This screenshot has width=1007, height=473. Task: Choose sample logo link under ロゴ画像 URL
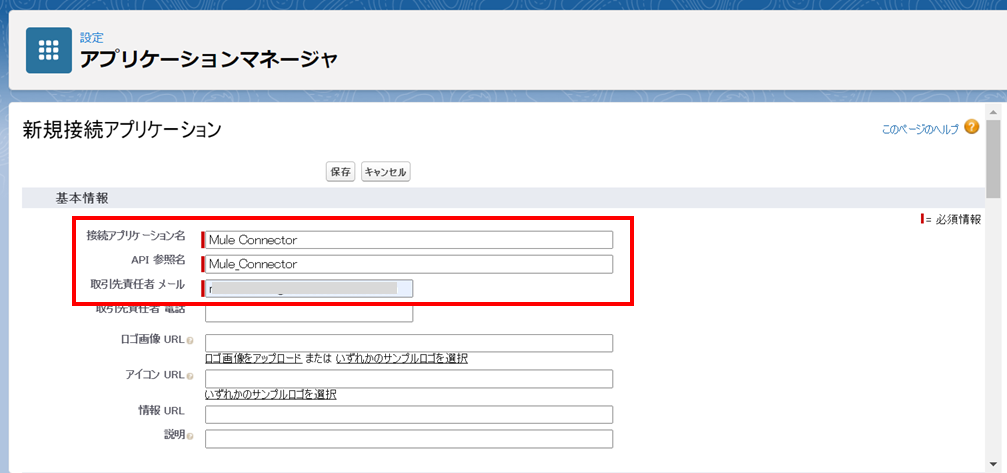click(402, 358)
